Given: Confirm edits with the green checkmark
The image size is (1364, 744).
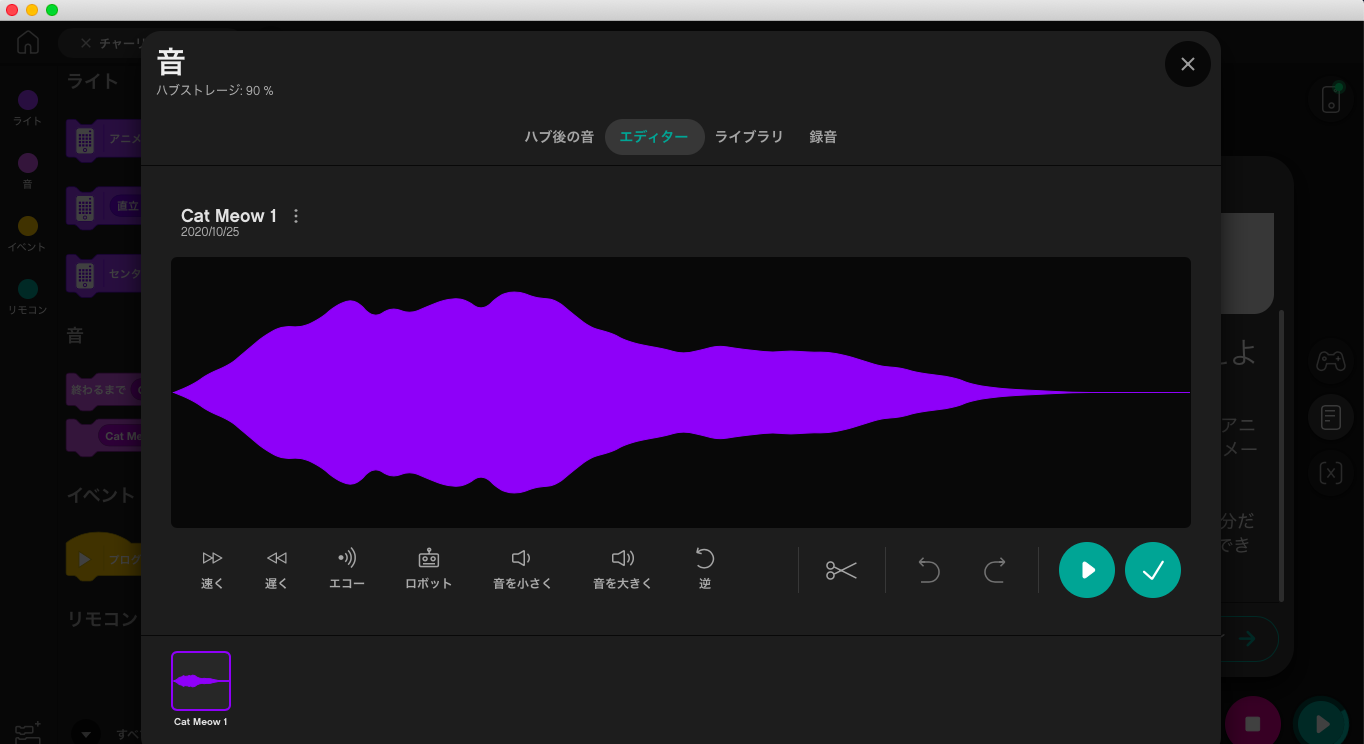Looking at the screenshot, I should click(x=1152, y=569).
